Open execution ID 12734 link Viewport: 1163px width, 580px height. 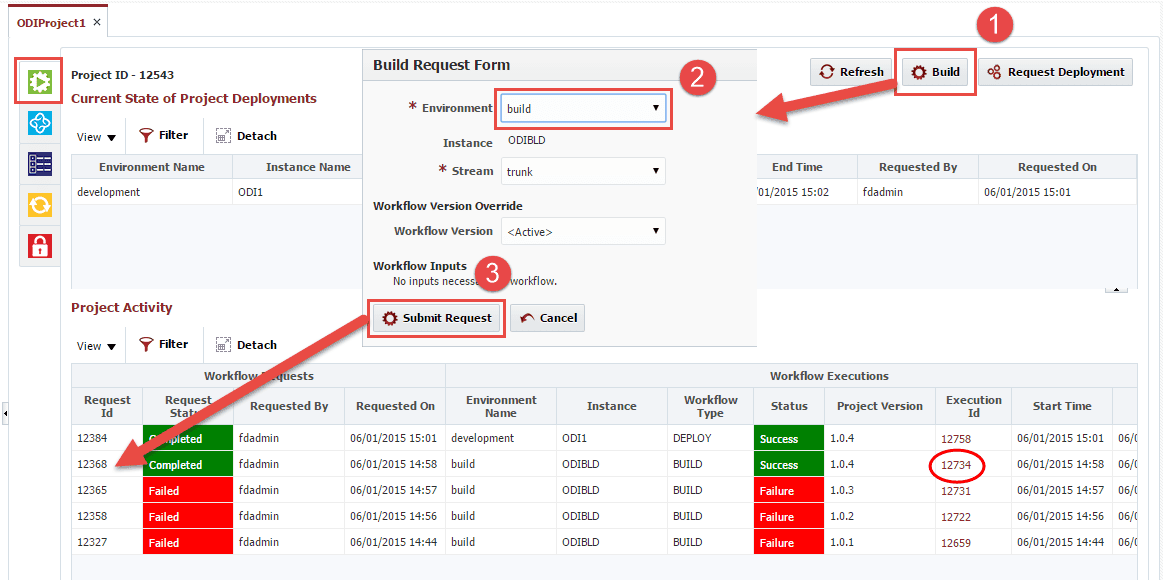956,465
